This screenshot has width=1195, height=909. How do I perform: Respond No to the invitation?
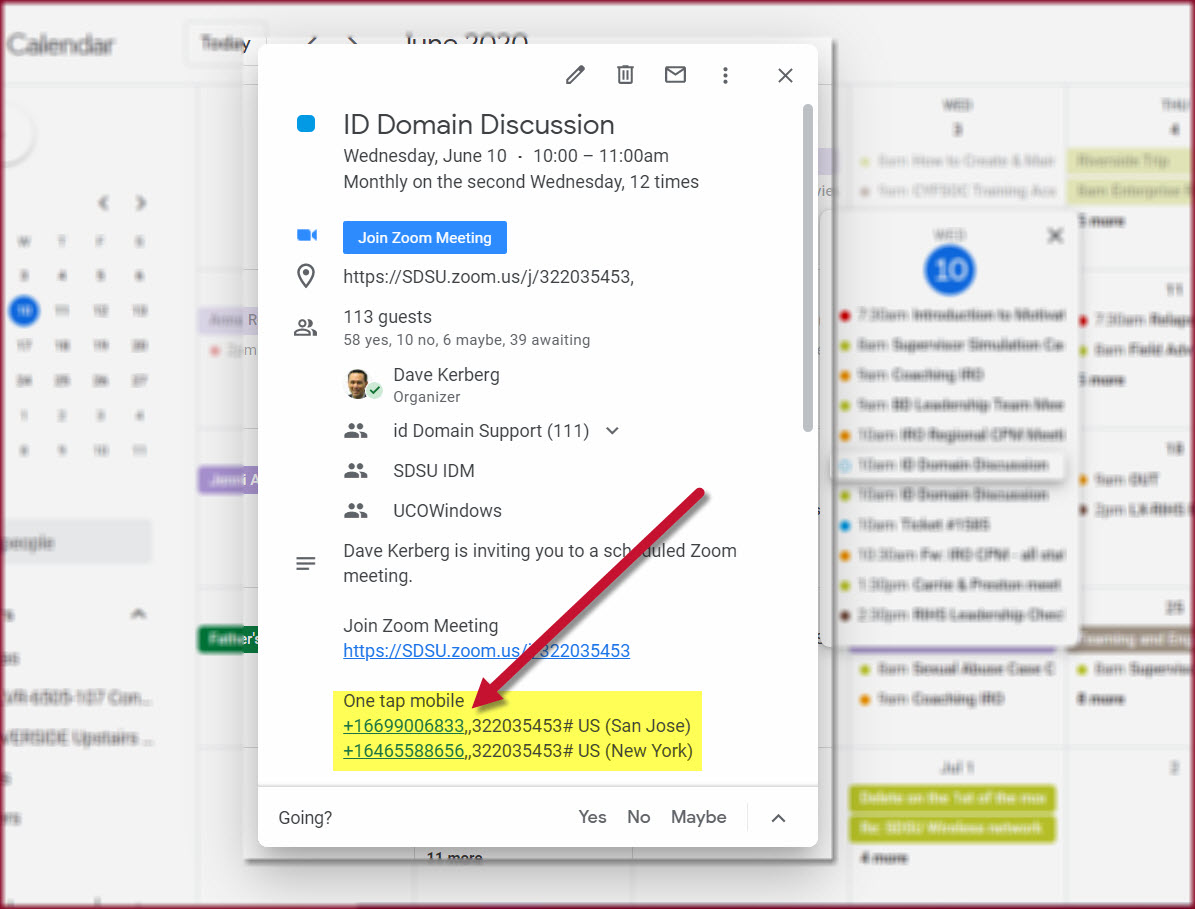(639, 817)
